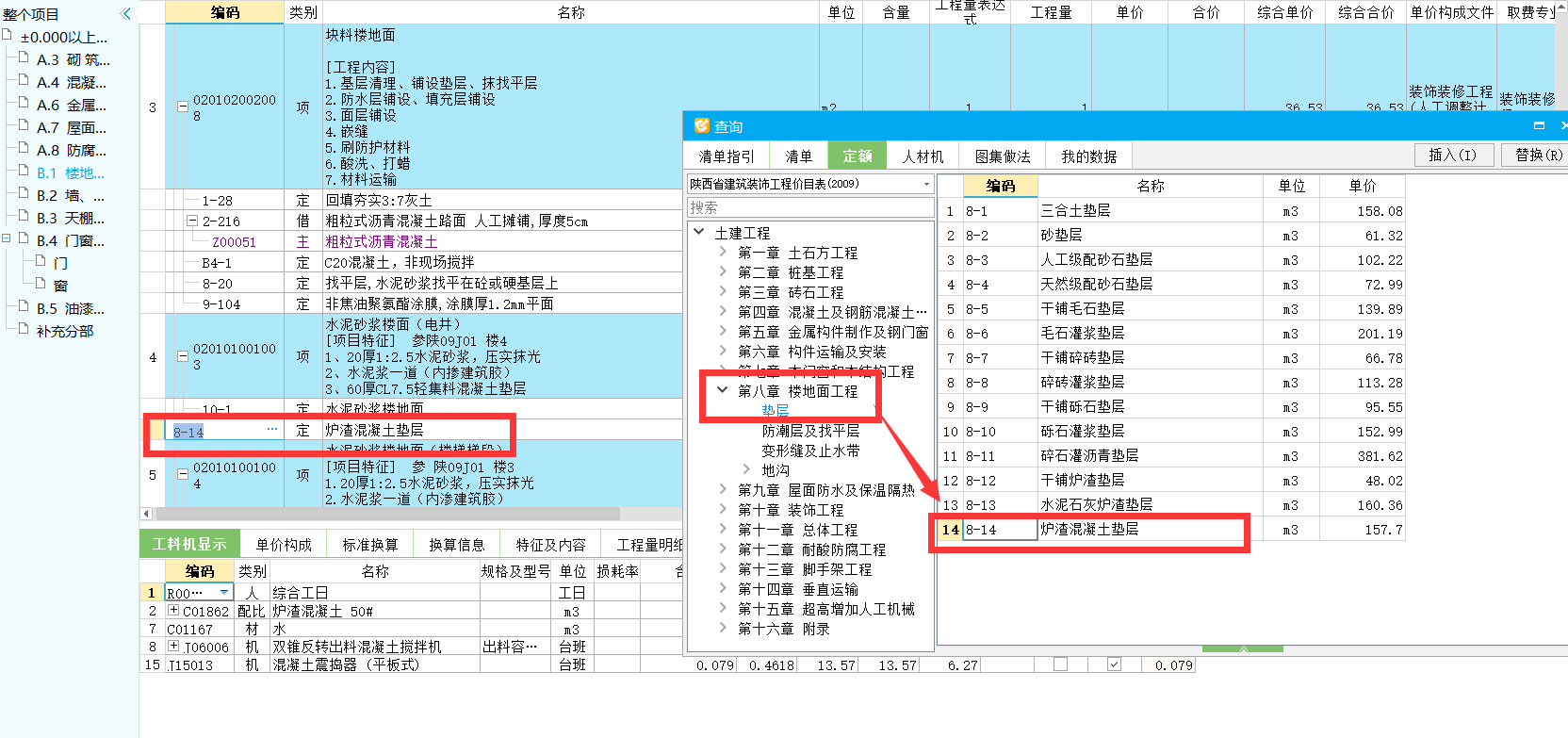Collapse B.4 门窗 in the project tree
Viewport: 1568px width, 738px height.
(7, 238)
